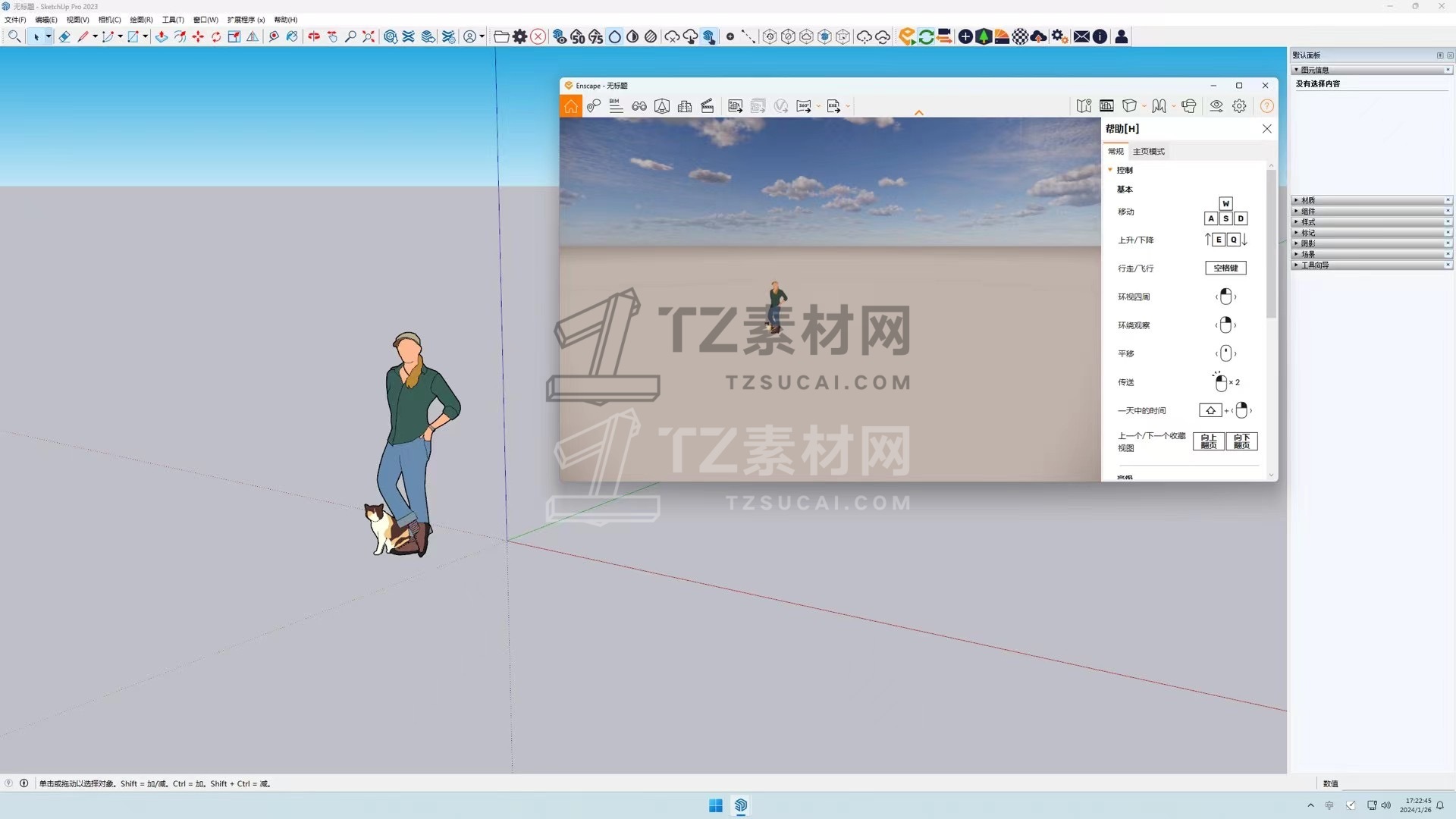The height and width of the screenshot is (819, 1456).
Task: Open the BIM info panel icon
Action: [x=616, y=106]
